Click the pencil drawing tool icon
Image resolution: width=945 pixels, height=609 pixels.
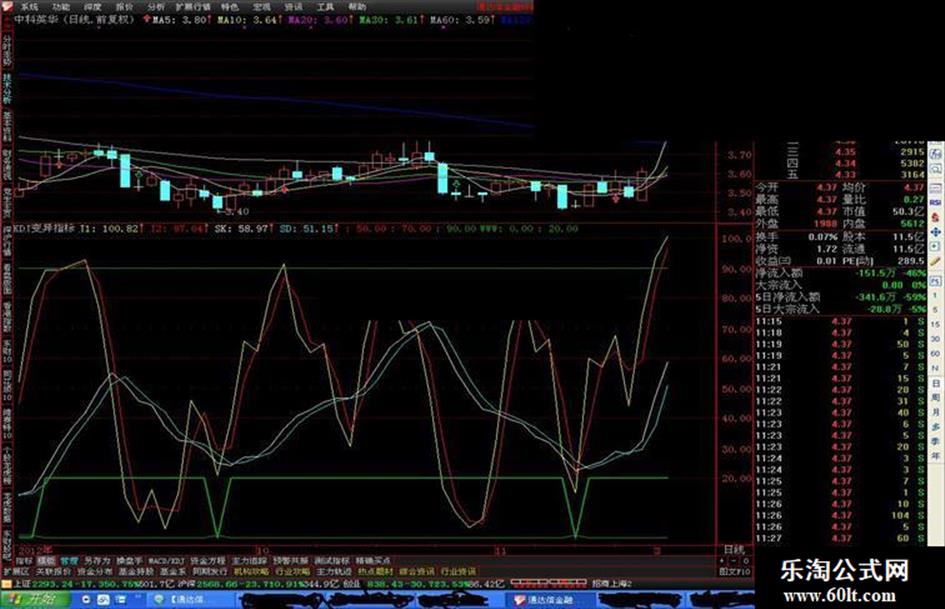click(935, 262)
